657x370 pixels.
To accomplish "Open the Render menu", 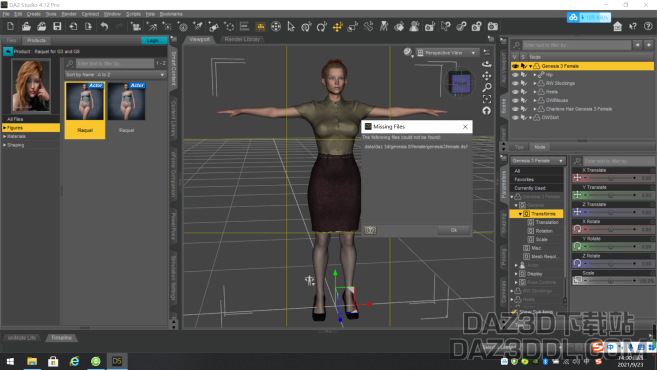I will tap(69, 14).
